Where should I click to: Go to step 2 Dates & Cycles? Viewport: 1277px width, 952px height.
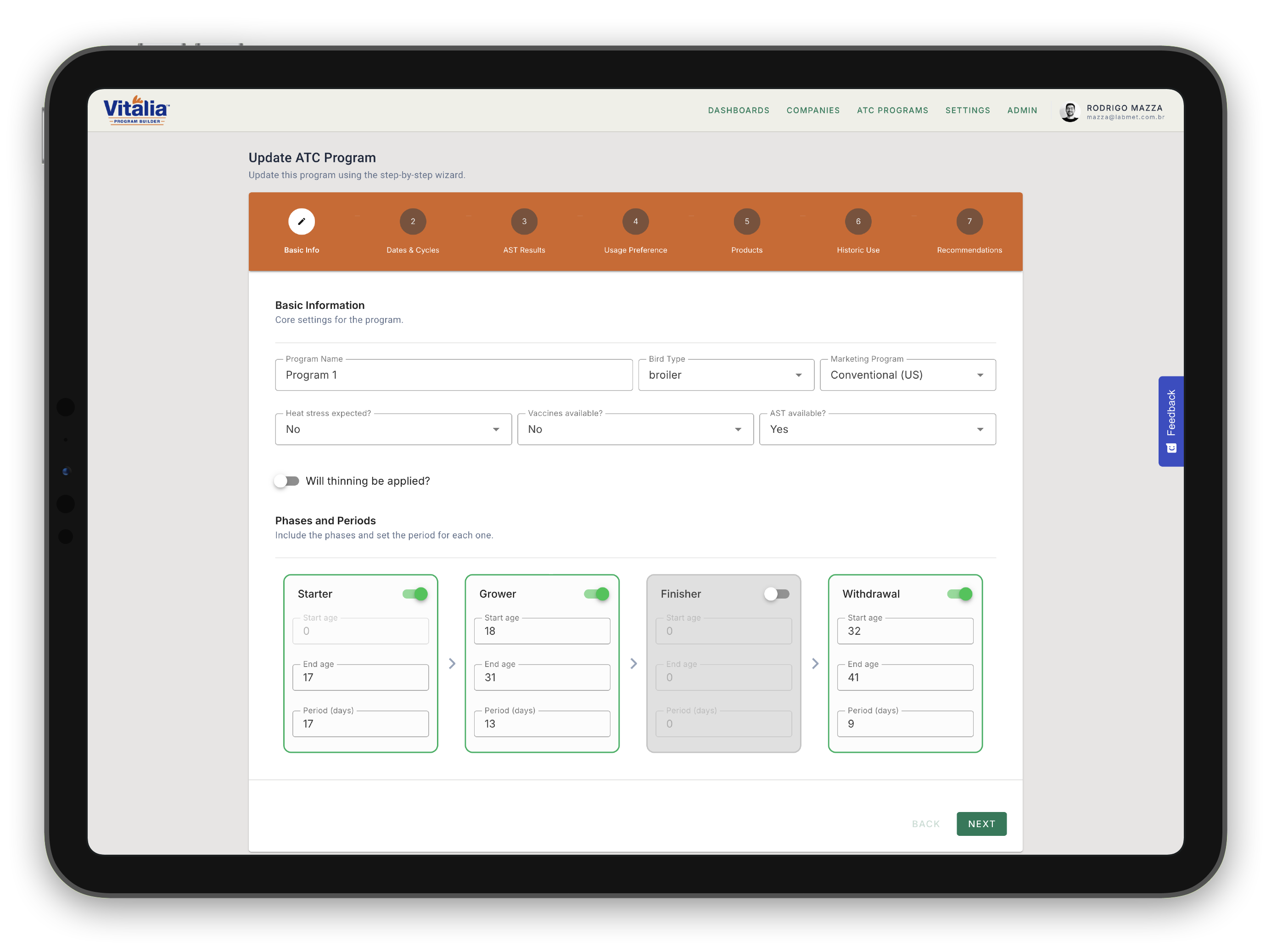pos(413,221)
